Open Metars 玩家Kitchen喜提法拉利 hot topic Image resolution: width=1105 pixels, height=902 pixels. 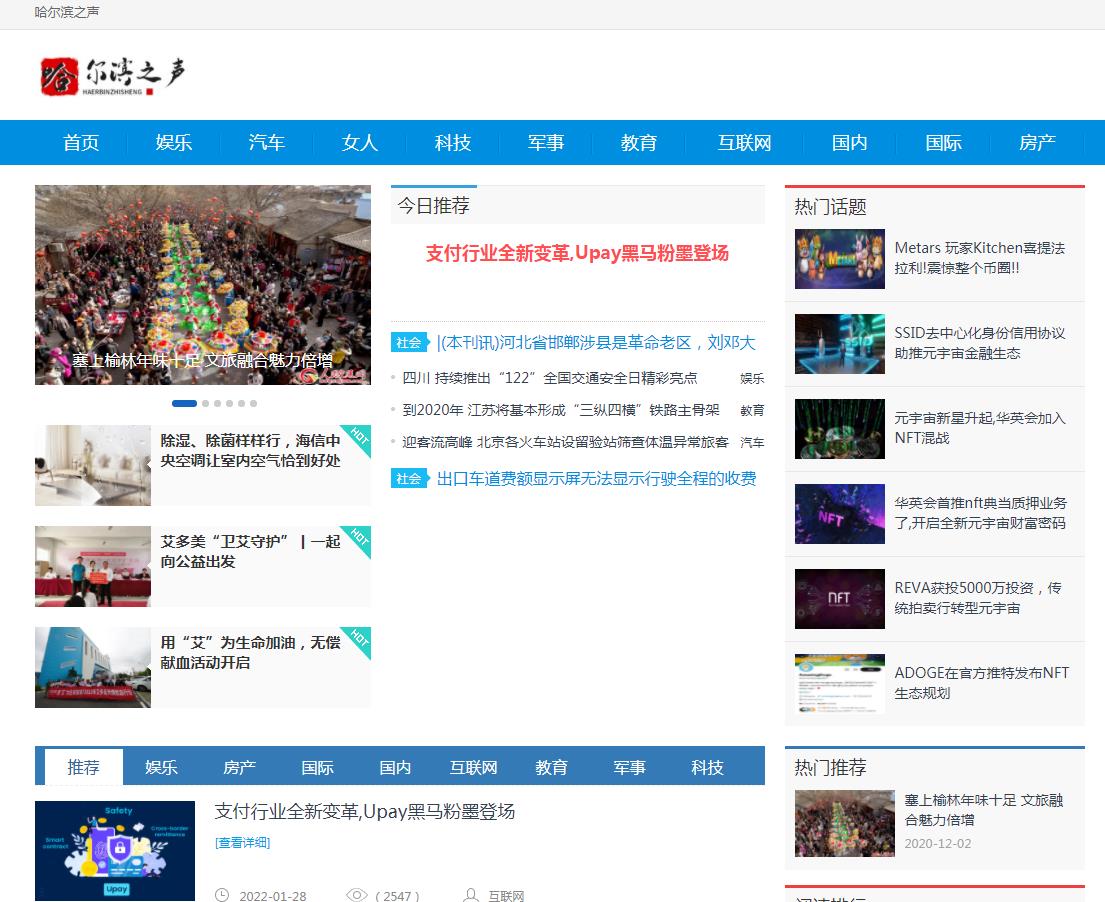tap(980, 258)
